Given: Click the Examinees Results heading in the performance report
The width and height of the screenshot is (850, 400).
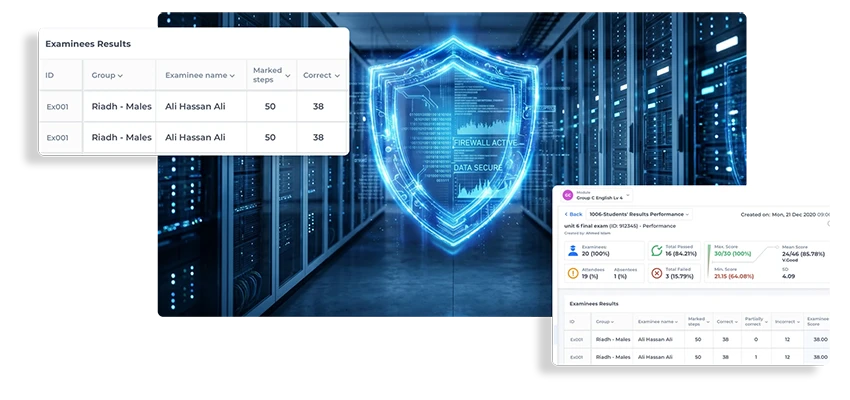Looking at the screenshot, I should point(594,304).
